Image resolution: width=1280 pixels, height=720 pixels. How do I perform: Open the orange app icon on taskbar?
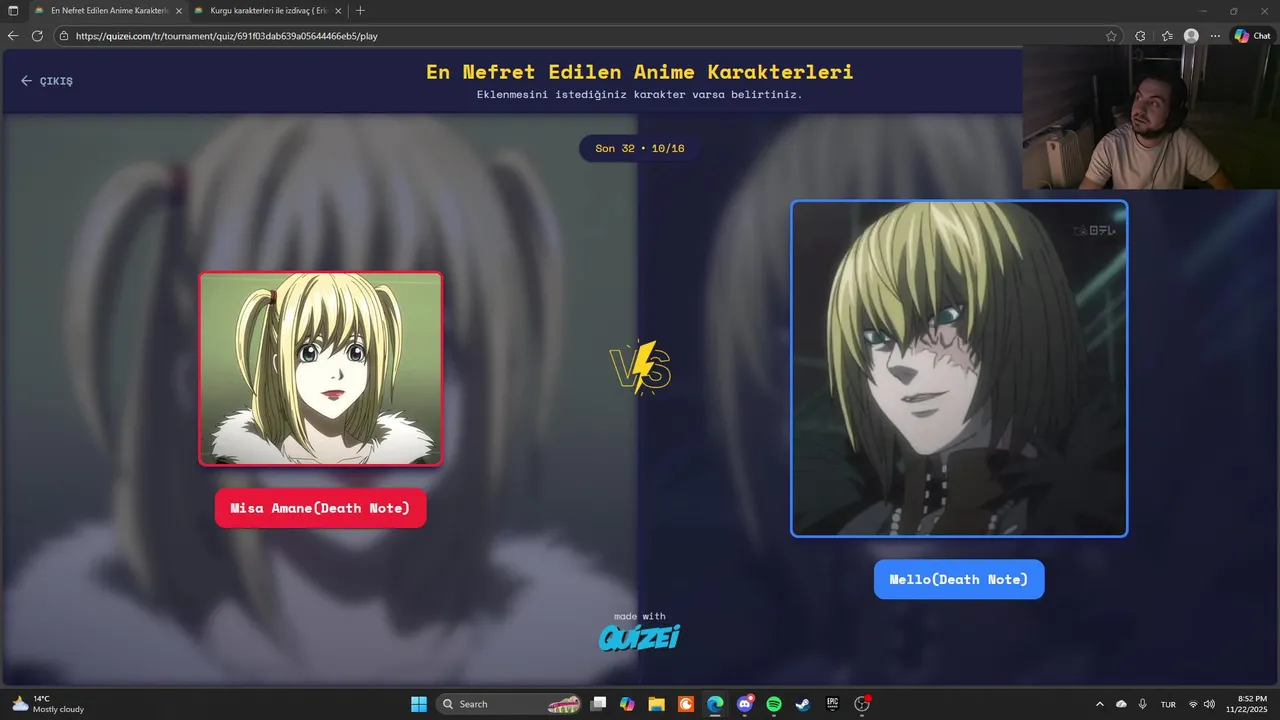click(x=686, y=704)
